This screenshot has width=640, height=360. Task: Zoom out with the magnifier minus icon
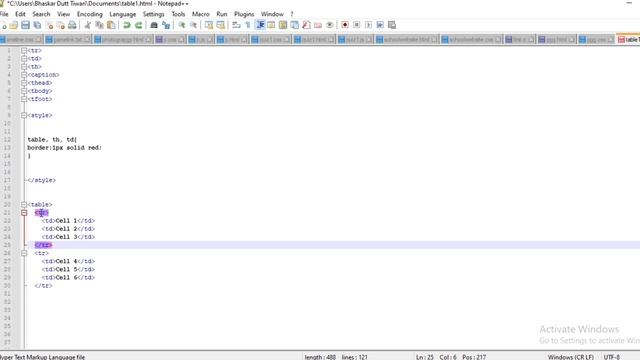[193, 25]
